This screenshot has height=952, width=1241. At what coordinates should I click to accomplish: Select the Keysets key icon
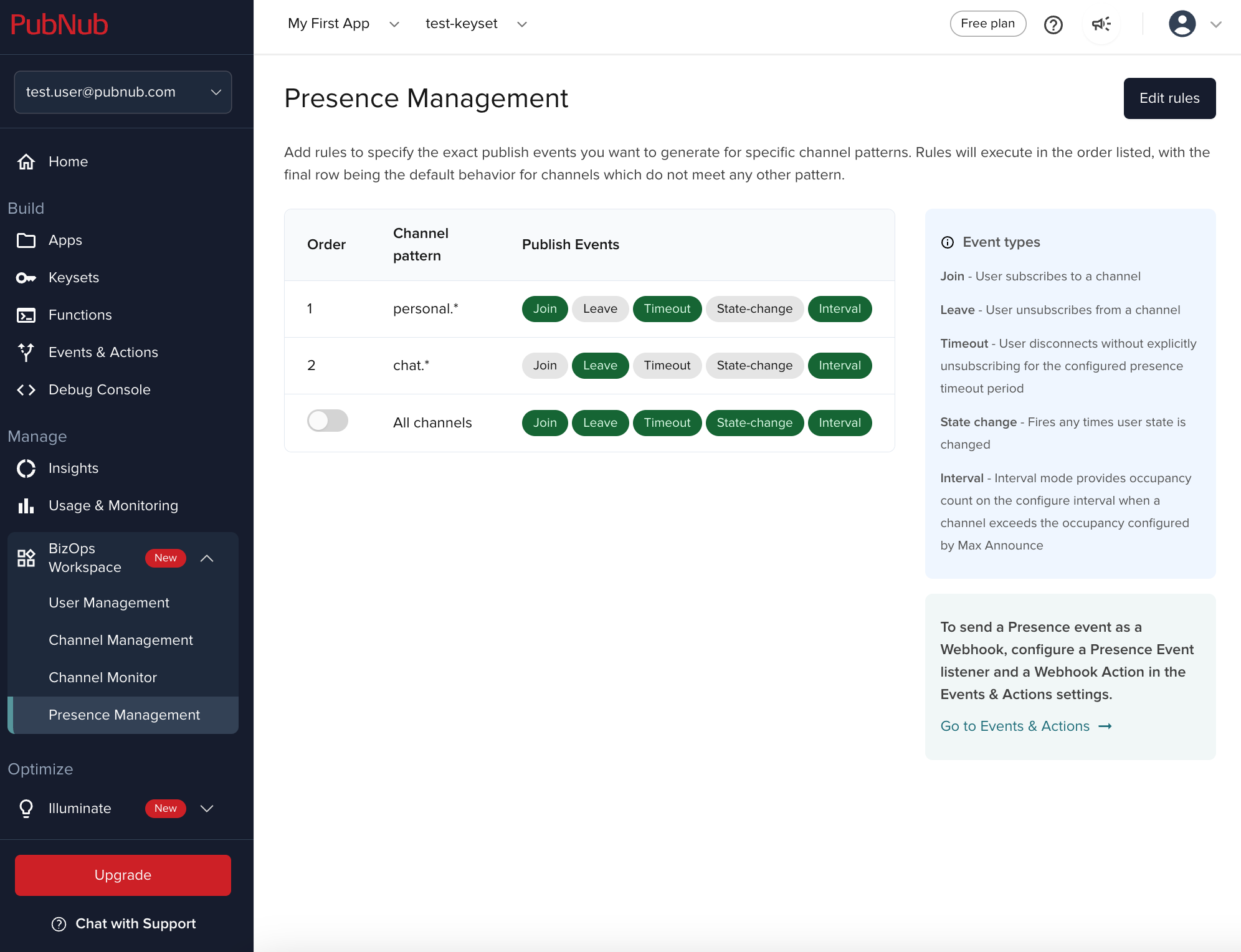point(26,278)
